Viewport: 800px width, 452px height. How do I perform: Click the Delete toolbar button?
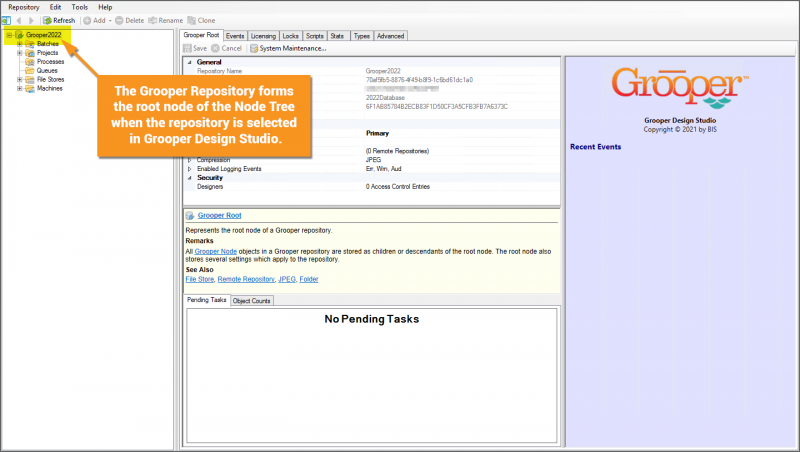(130, 20)
